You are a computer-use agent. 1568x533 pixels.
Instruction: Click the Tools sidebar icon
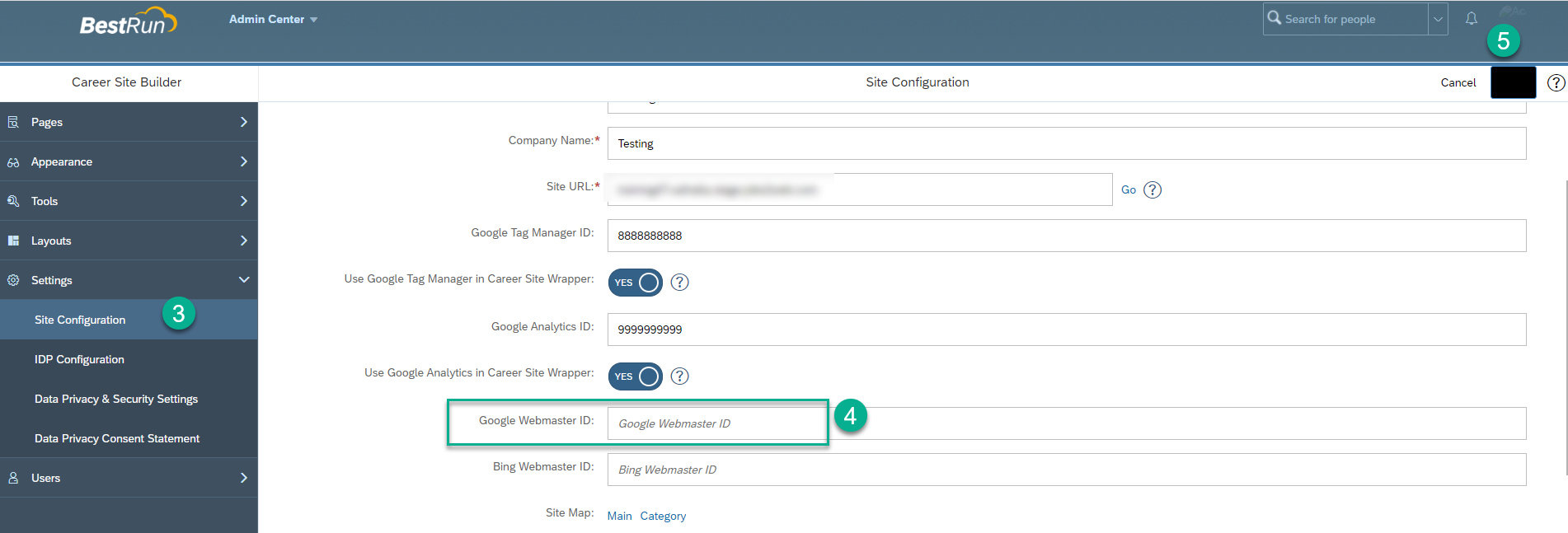(13, 201)
